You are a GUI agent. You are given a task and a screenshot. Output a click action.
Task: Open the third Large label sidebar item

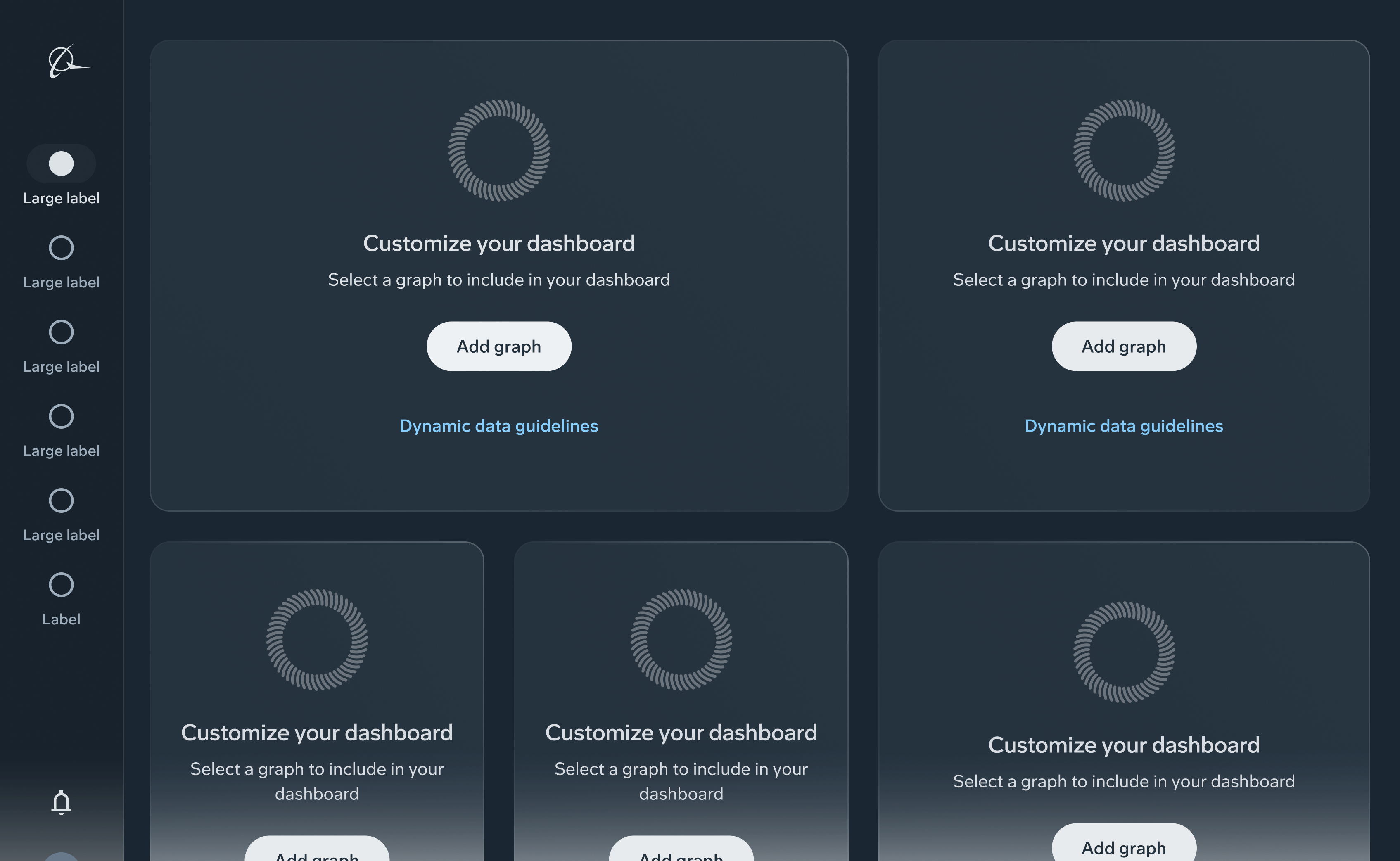(61, 332)
